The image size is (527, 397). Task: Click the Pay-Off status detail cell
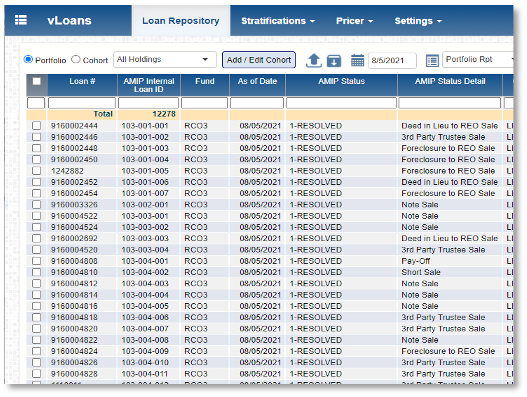point(416,261)
